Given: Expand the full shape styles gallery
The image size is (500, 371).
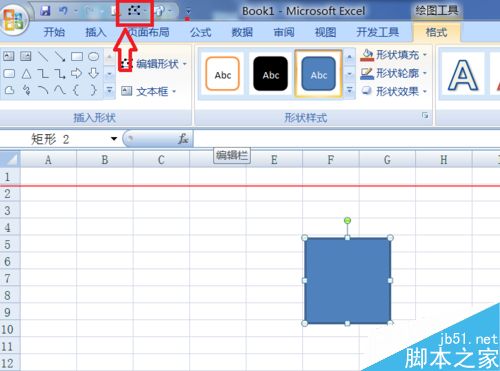Looking at the screenshot, I should [349, 90].
